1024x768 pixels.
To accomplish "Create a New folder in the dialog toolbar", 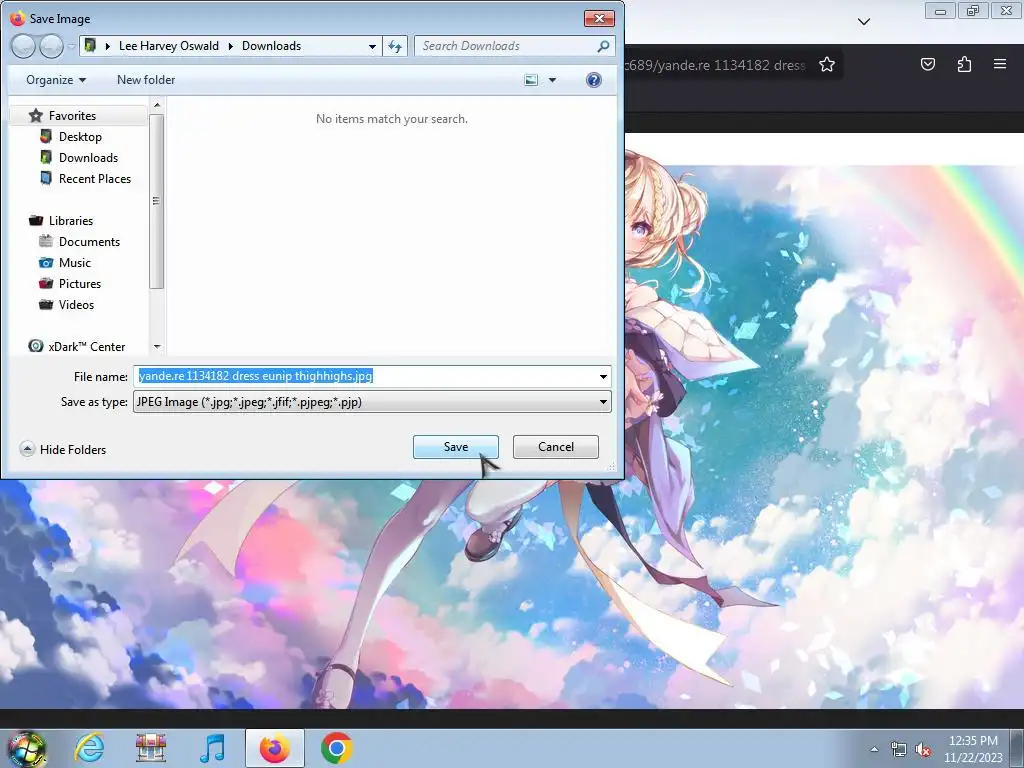I will pos(146,80).
